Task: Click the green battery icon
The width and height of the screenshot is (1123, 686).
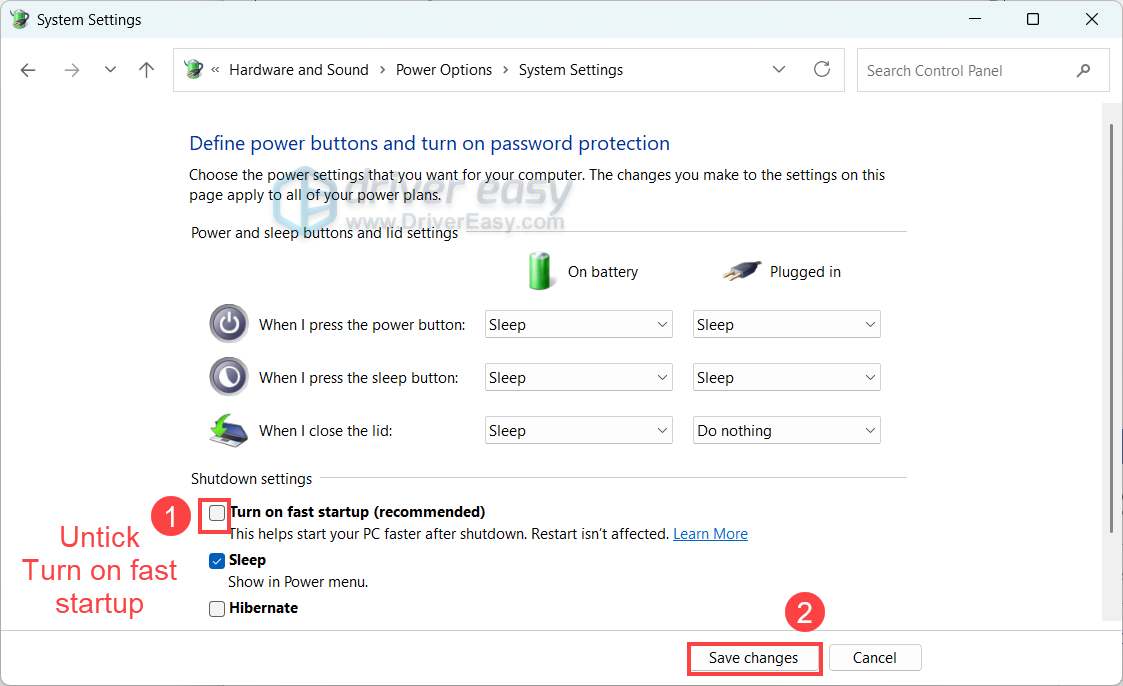Action: 540,271
